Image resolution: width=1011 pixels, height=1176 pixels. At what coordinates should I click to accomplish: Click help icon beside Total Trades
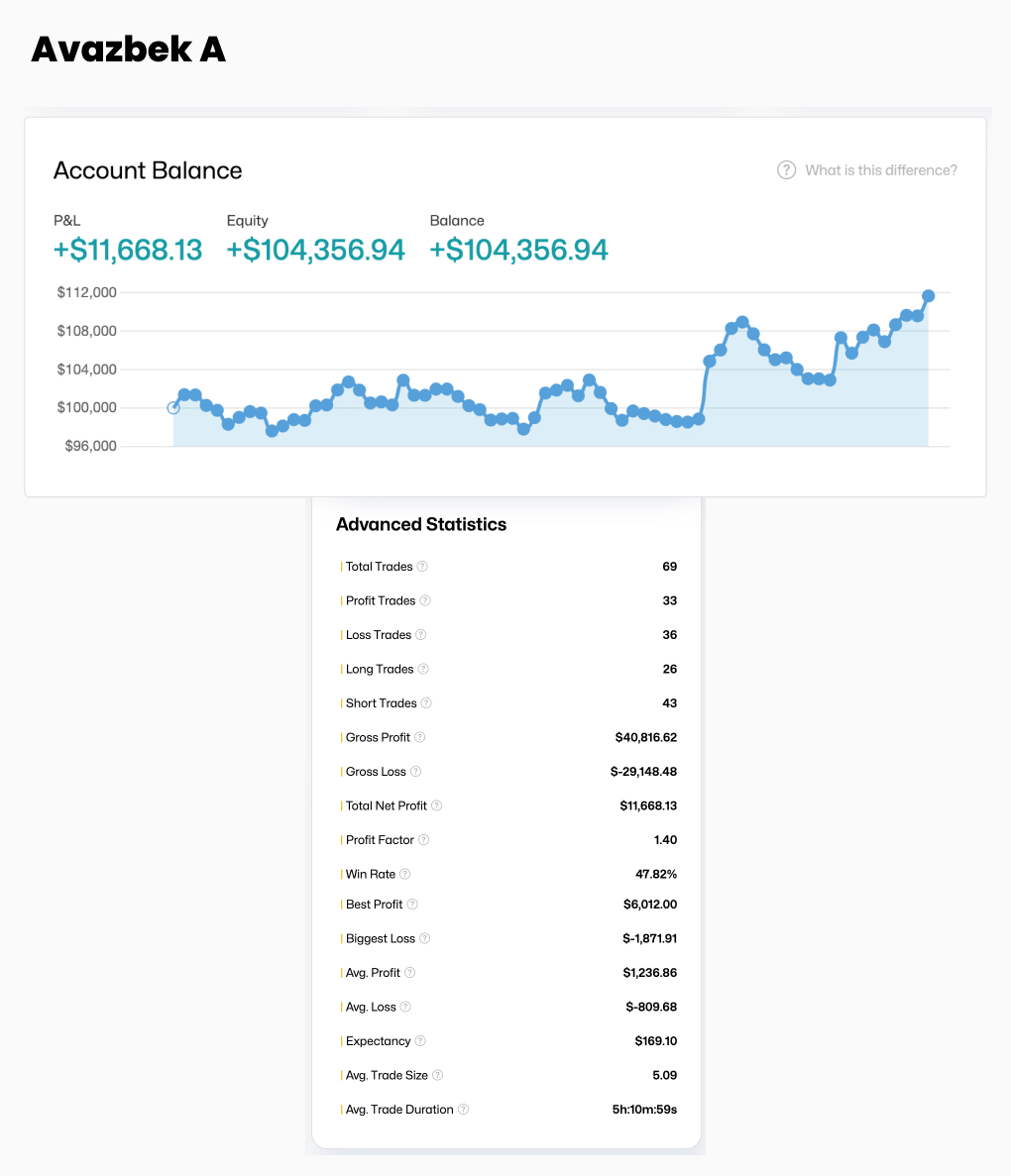click(x=422, y=567)
